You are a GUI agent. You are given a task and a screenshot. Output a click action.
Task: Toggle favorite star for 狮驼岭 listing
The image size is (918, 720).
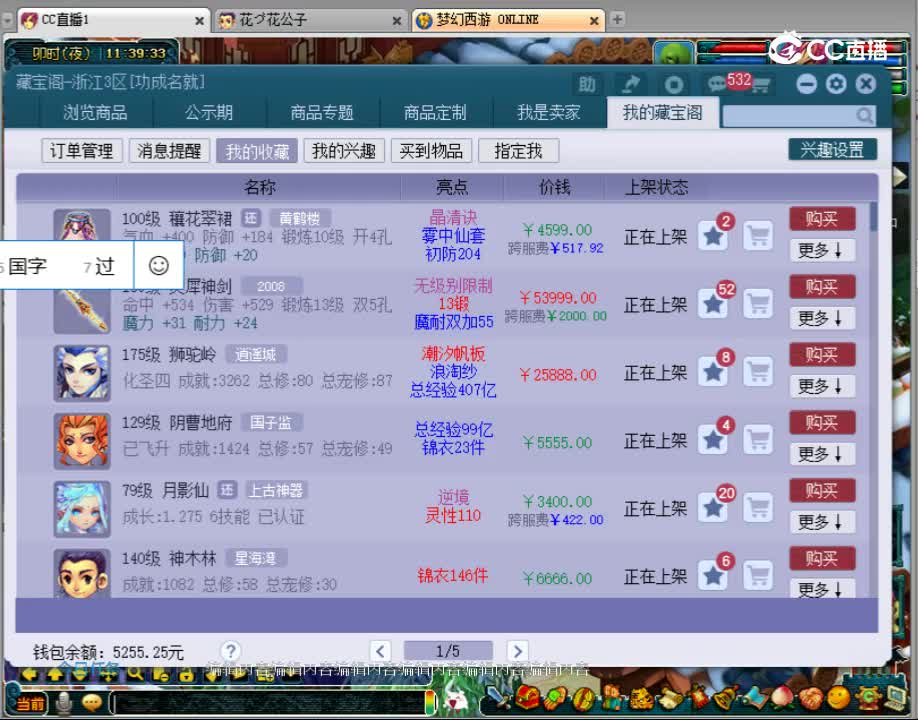[x=713, y=372]
